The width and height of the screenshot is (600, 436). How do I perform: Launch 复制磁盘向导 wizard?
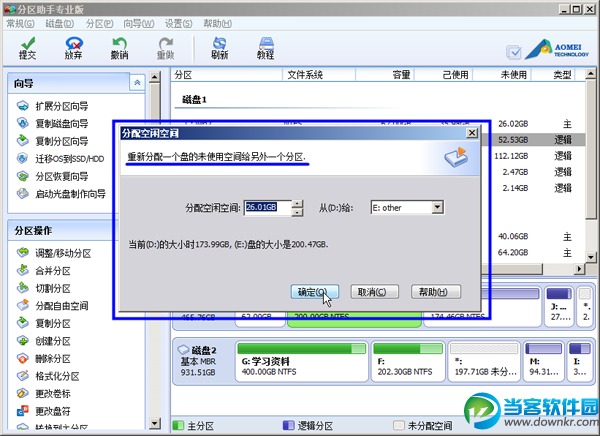(53, 123)
